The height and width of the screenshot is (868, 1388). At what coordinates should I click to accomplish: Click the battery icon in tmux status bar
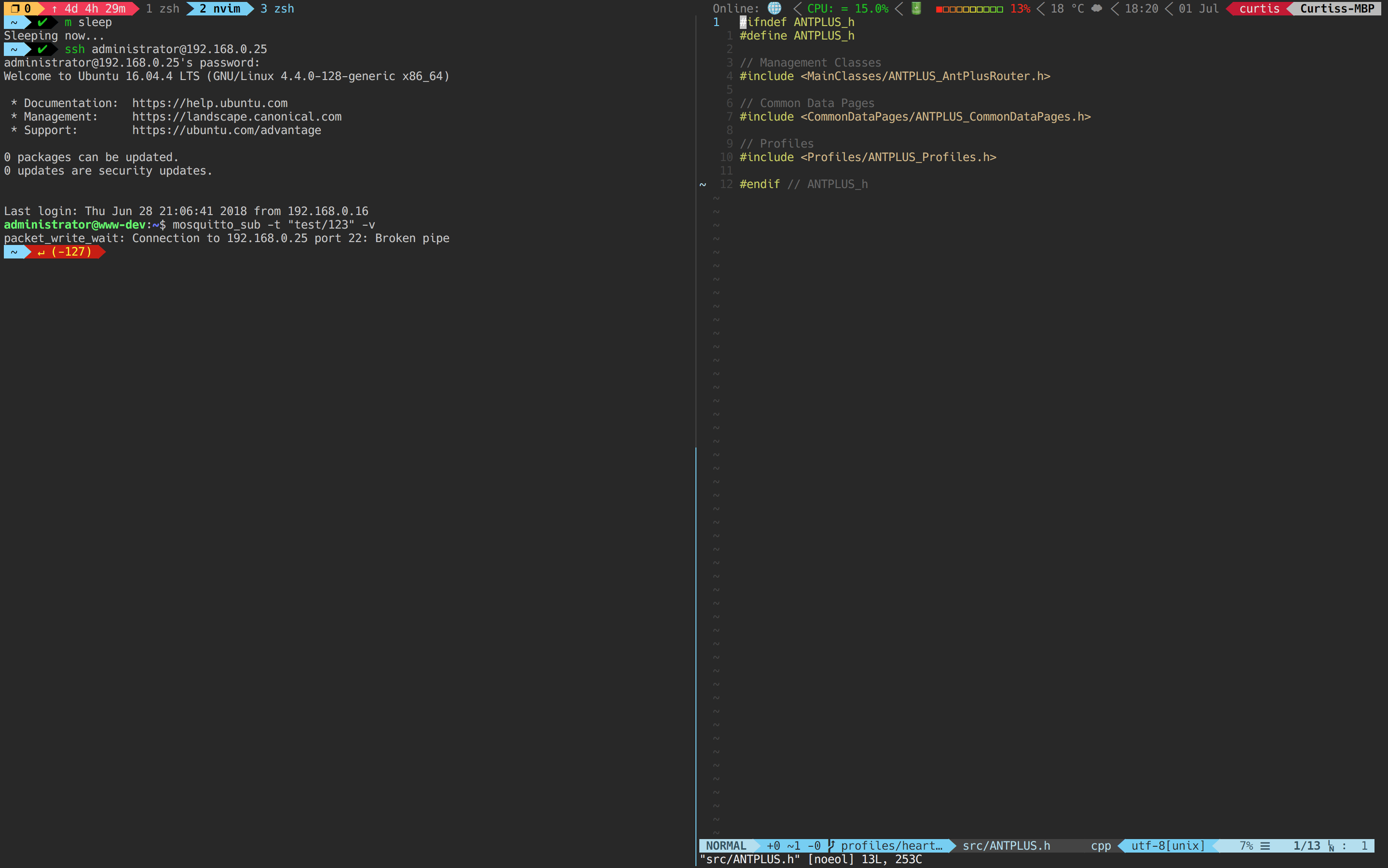[916, 8]
